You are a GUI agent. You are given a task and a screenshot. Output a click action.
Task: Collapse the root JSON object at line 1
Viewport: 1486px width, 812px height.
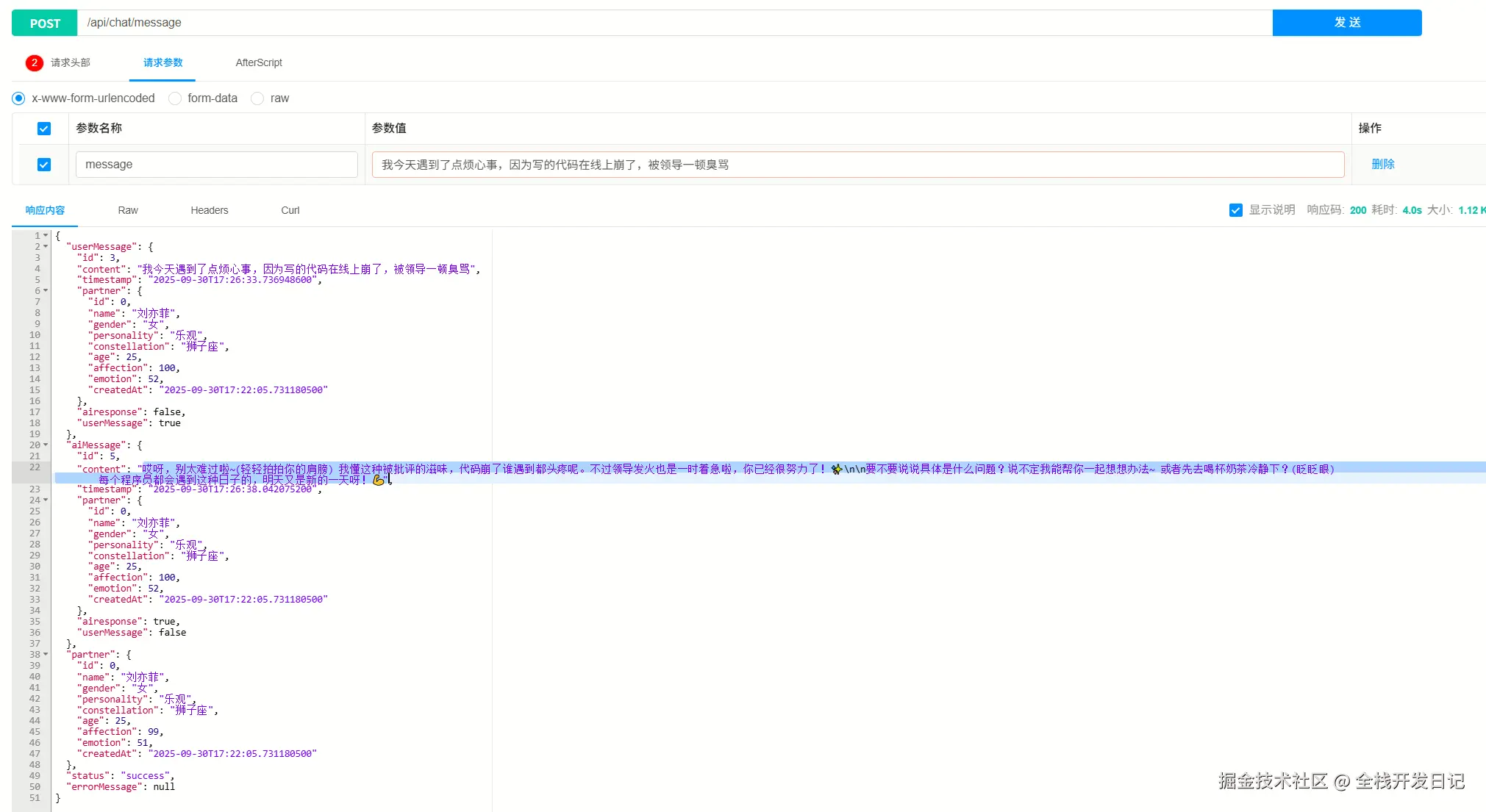tap(46, 236)
